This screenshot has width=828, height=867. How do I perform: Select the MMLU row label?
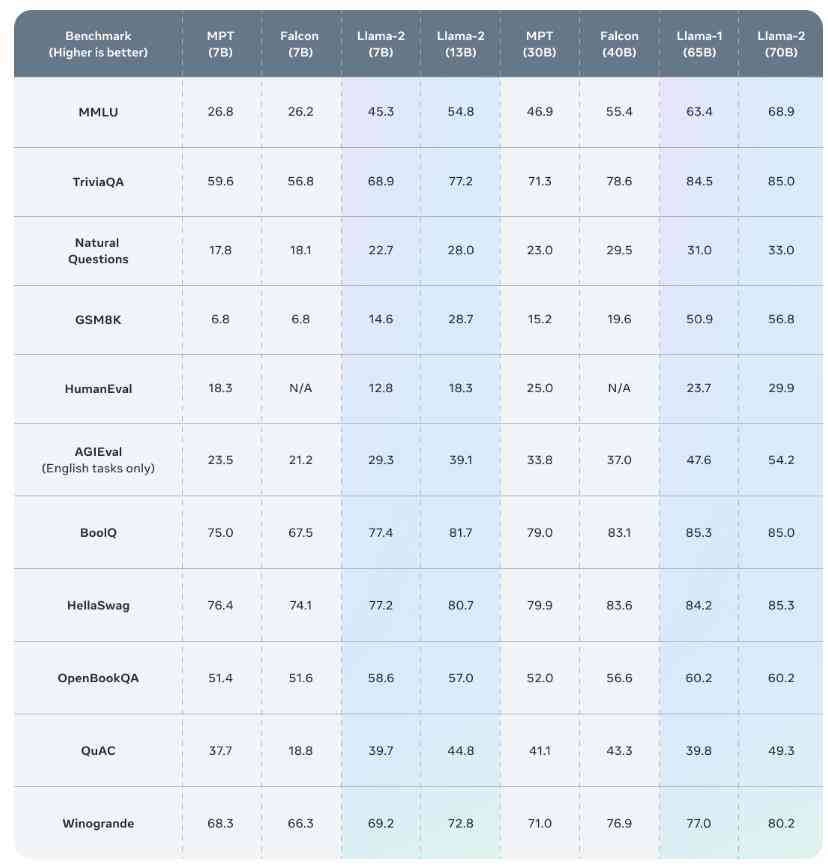98,112
